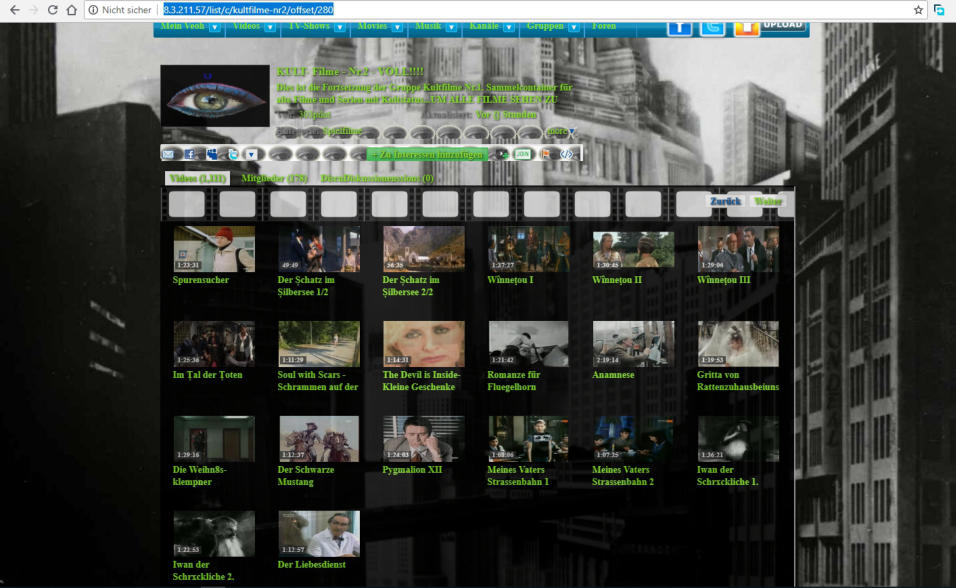Play 'Die Weihn8s-klempner' thumbnail
The image size is (956, 588).
pyautogui.click(x=214, y=439)
